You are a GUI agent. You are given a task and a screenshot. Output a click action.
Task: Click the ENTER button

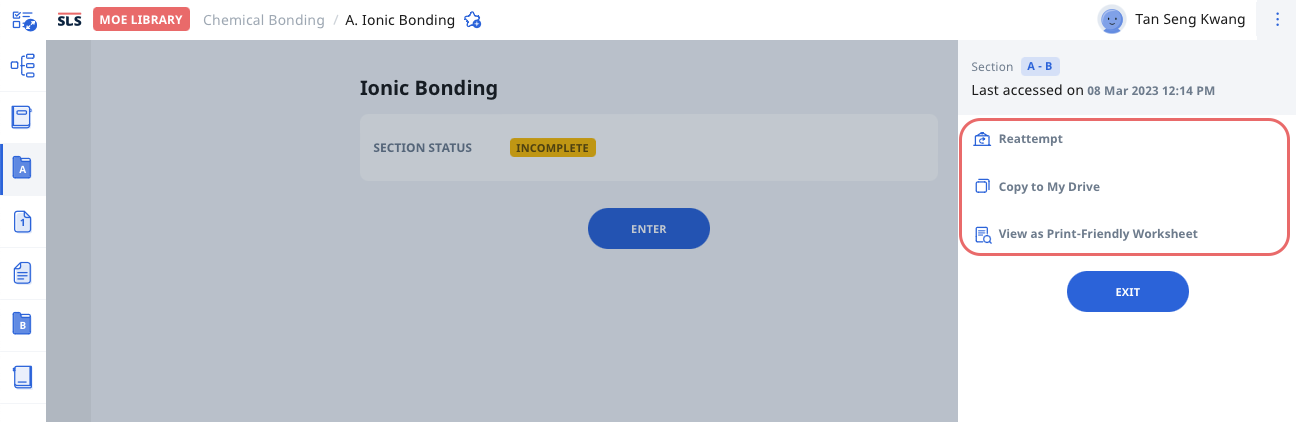point(648,229)
